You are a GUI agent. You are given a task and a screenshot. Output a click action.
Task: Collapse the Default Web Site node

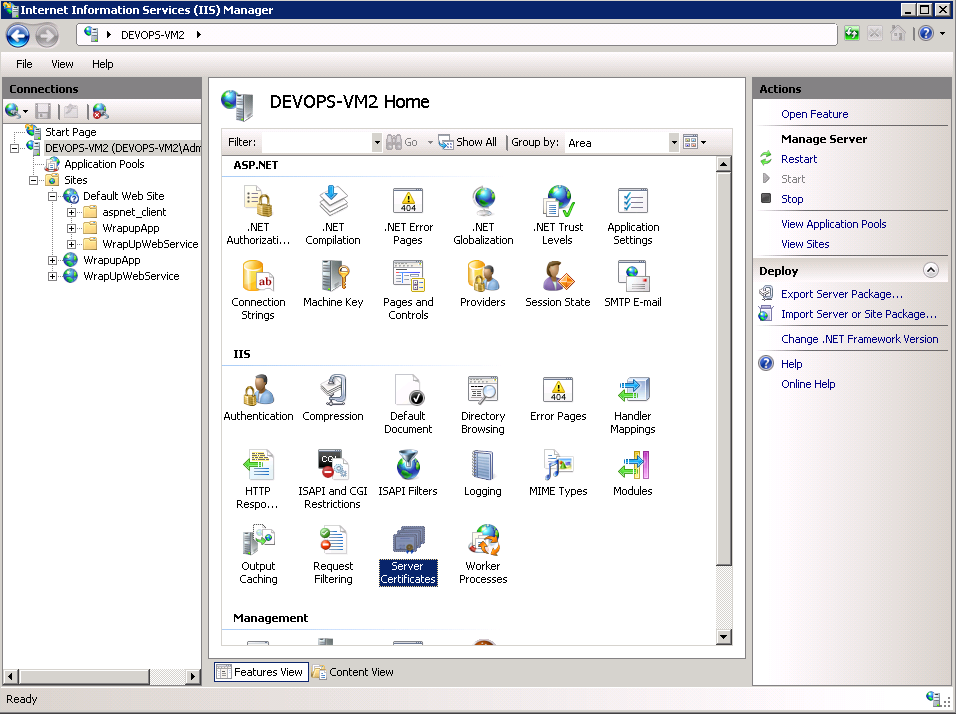(x=53, y=196)
